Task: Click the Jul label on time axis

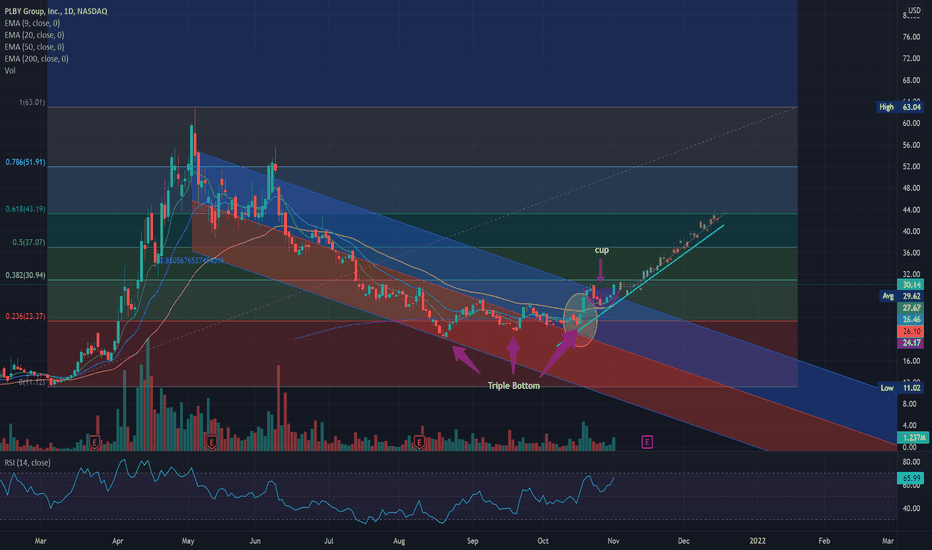Action: 329,541
